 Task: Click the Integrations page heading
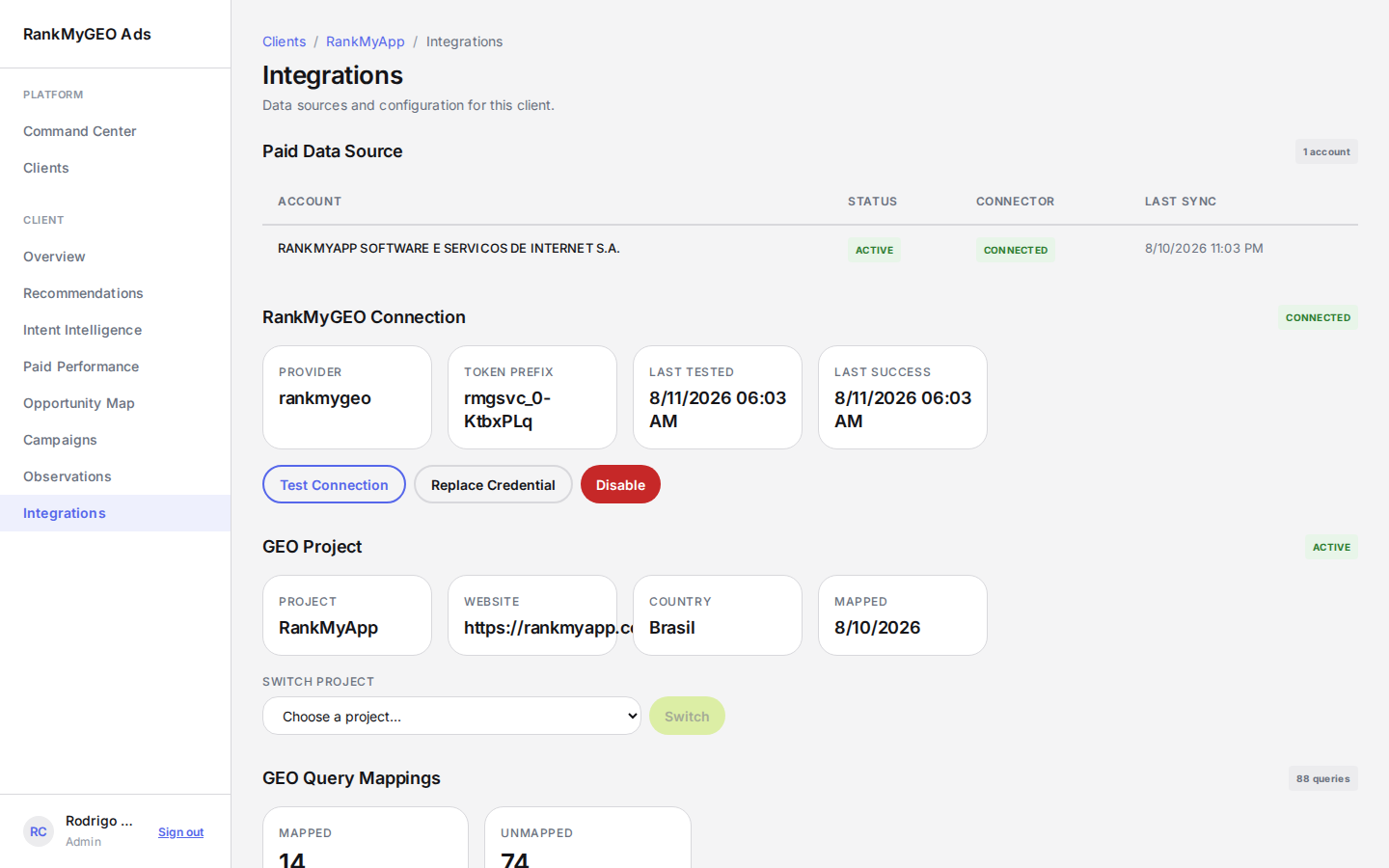[333, 75]
